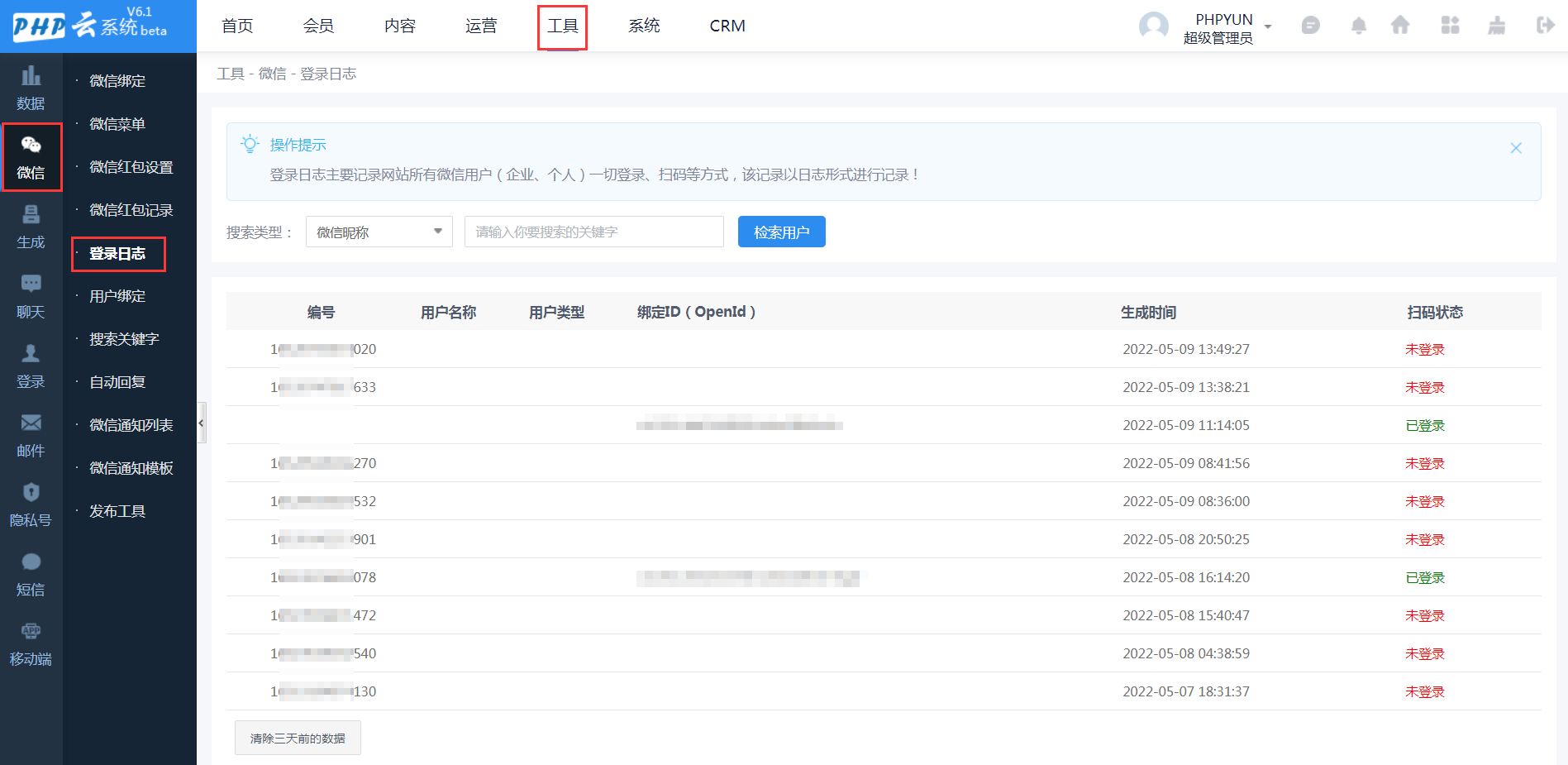This screenshot has width=1568, height=765.
Task: Open the four-squares grid icon in header
Action: pos(1450,26)
